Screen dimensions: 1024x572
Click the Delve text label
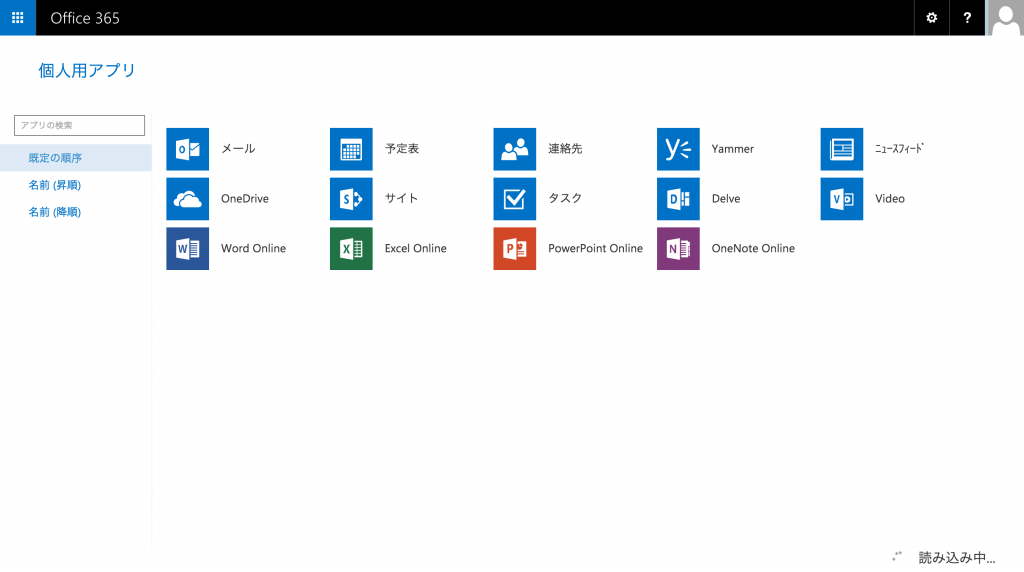726,199
